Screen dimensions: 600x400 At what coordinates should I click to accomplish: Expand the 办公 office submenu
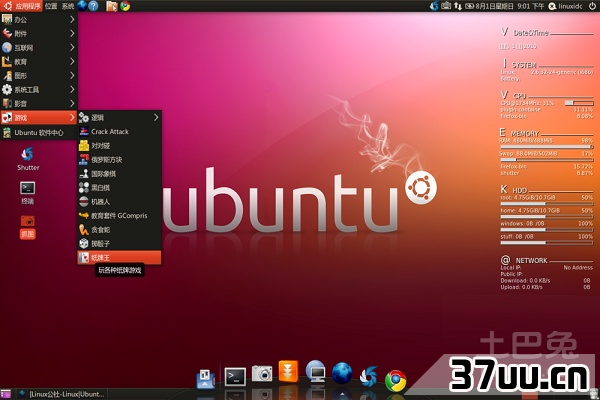(39, 20)
